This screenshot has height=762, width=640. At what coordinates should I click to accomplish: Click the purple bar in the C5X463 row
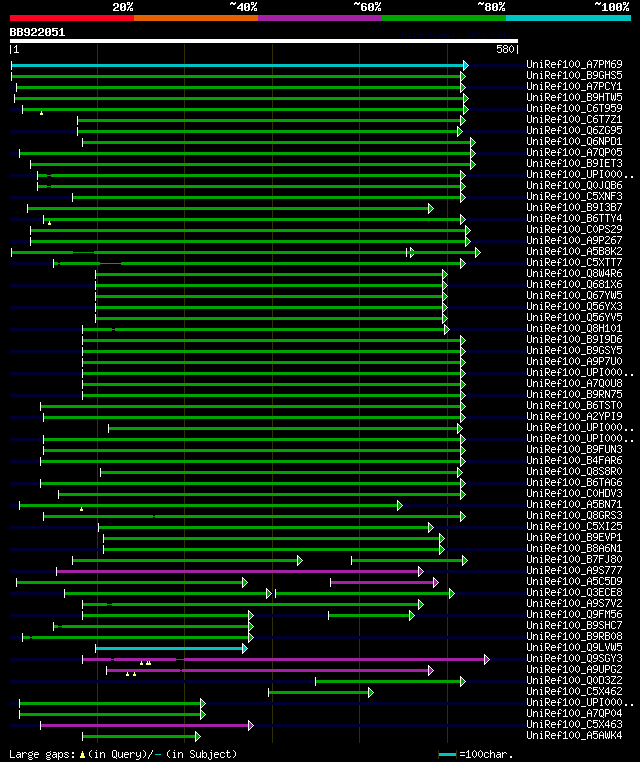click(147, 726)
